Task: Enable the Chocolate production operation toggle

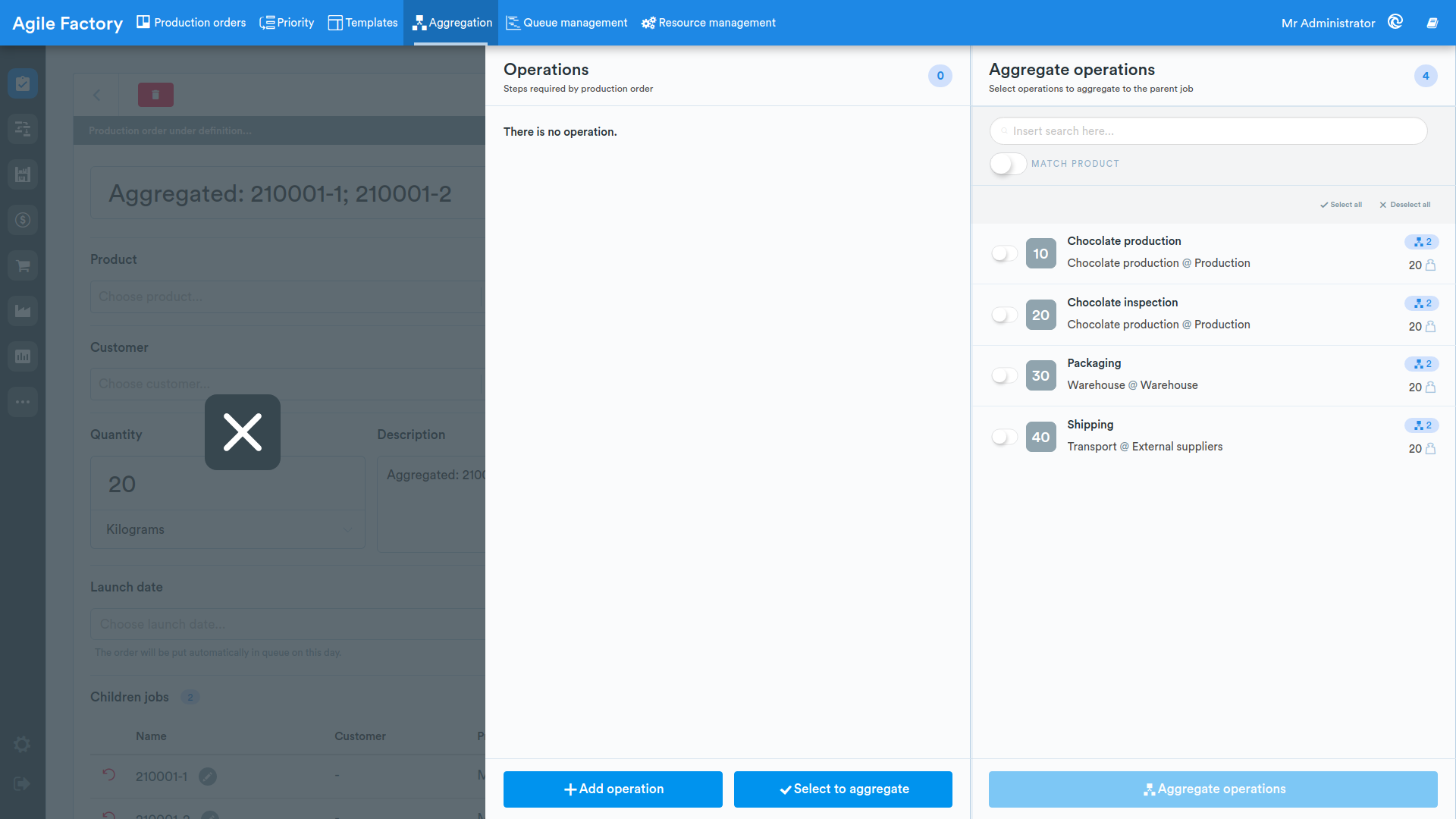Action: pyautogui.click(x=1004, y=253)
